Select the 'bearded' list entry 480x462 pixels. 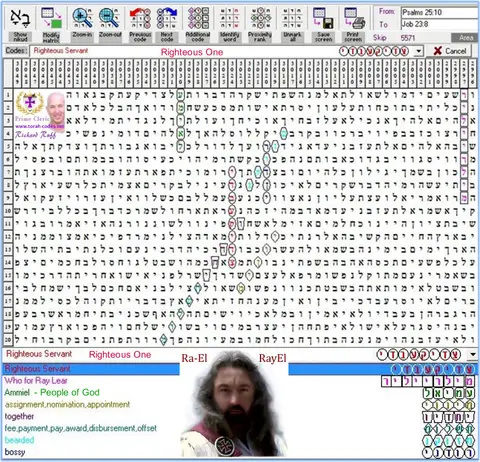(19, 440)
